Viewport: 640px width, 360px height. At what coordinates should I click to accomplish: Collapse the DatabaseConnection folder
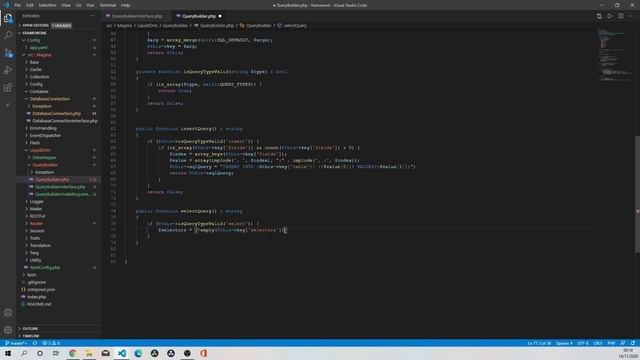pyautogui.click(x=50, y=99)
